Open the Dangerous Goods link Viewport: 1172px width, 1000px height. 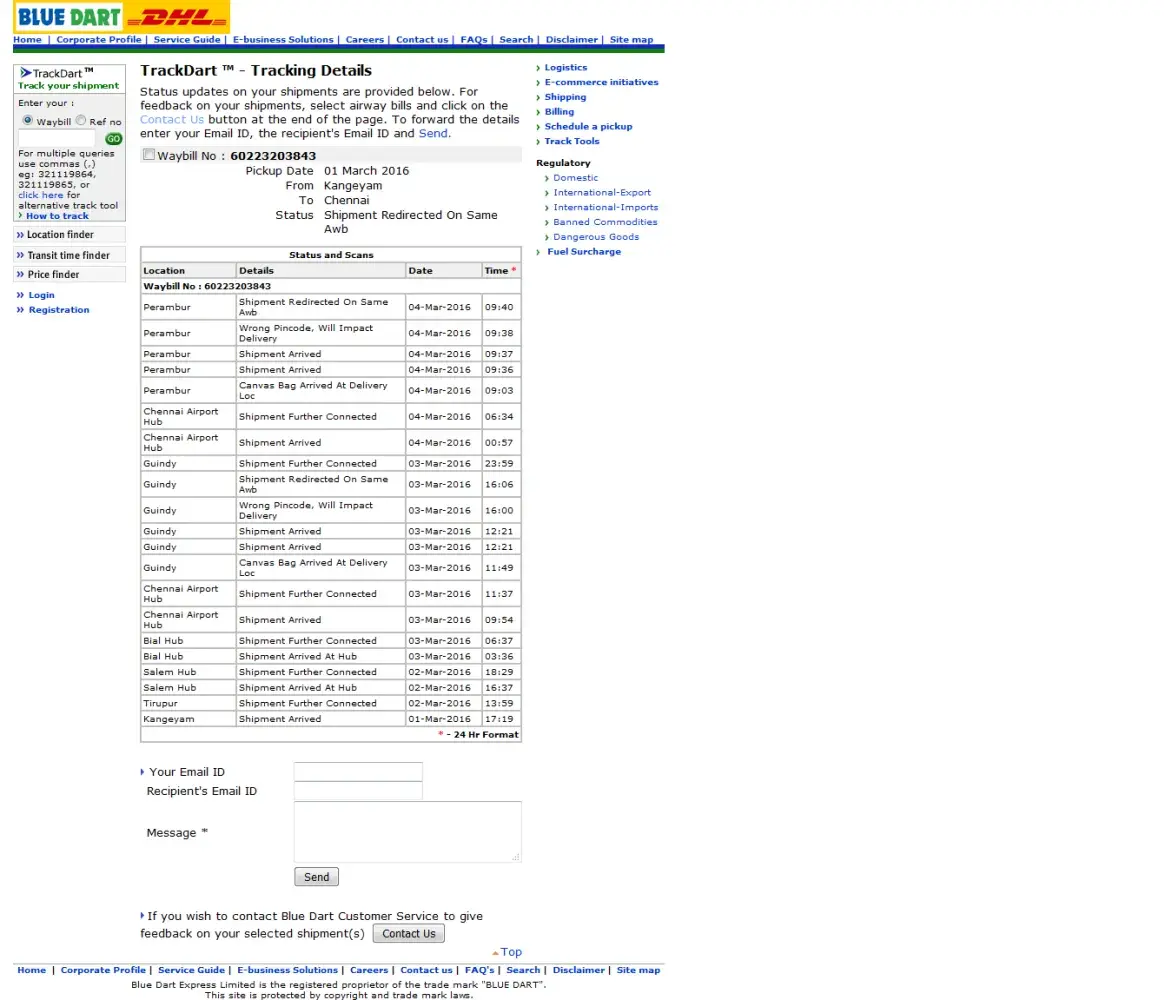click(596, 237)
